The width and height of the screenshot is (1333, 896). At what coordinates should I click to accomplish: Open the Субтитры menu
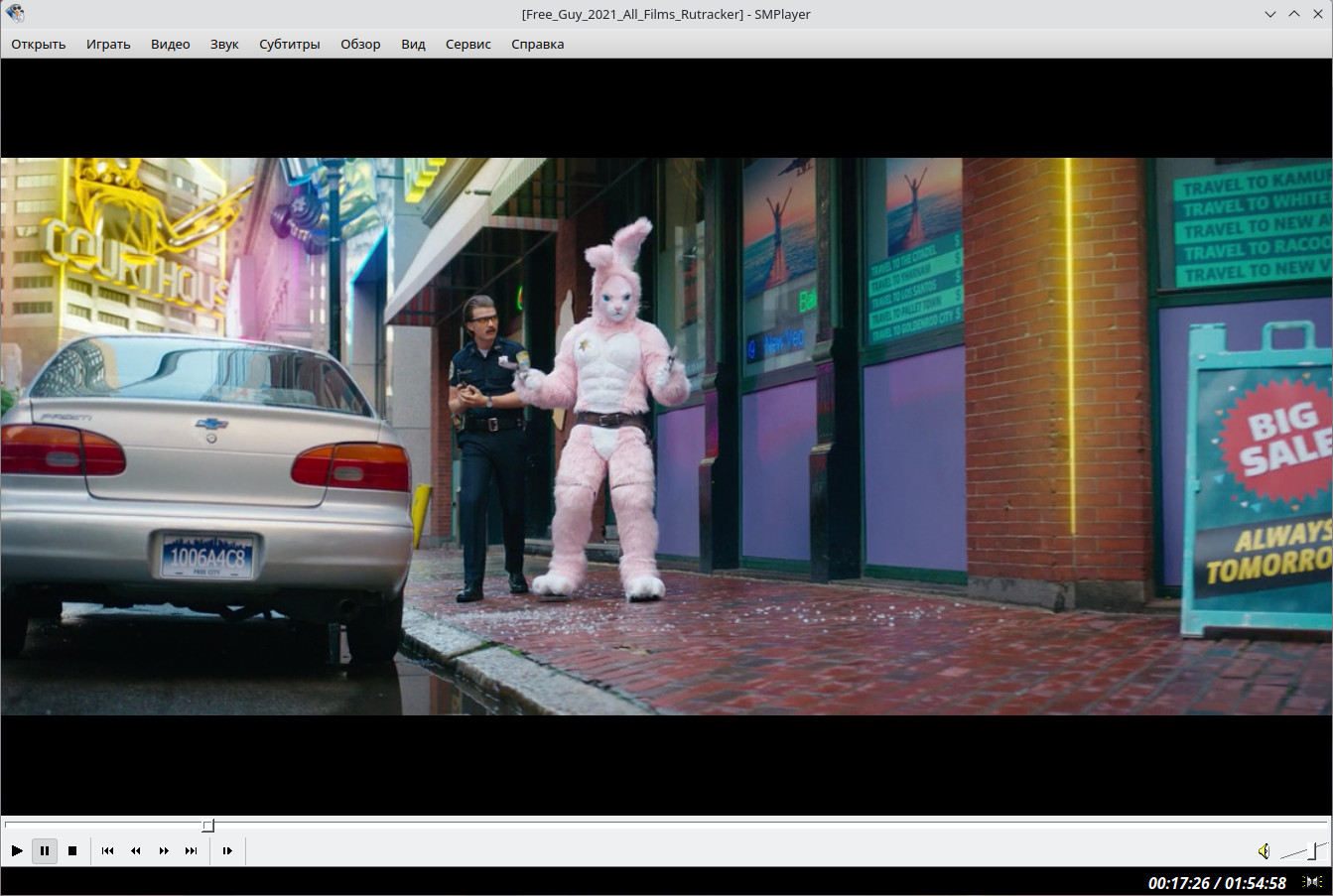coord(290,44)
